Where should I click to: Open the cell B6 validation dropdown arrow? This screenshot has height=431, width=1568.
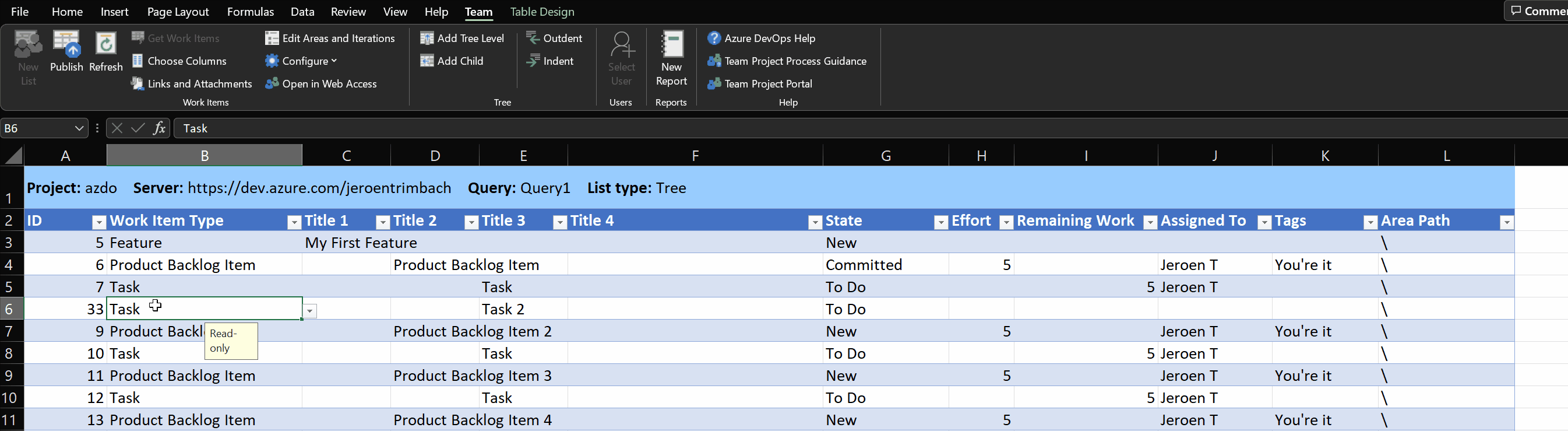tap(310, 311)
